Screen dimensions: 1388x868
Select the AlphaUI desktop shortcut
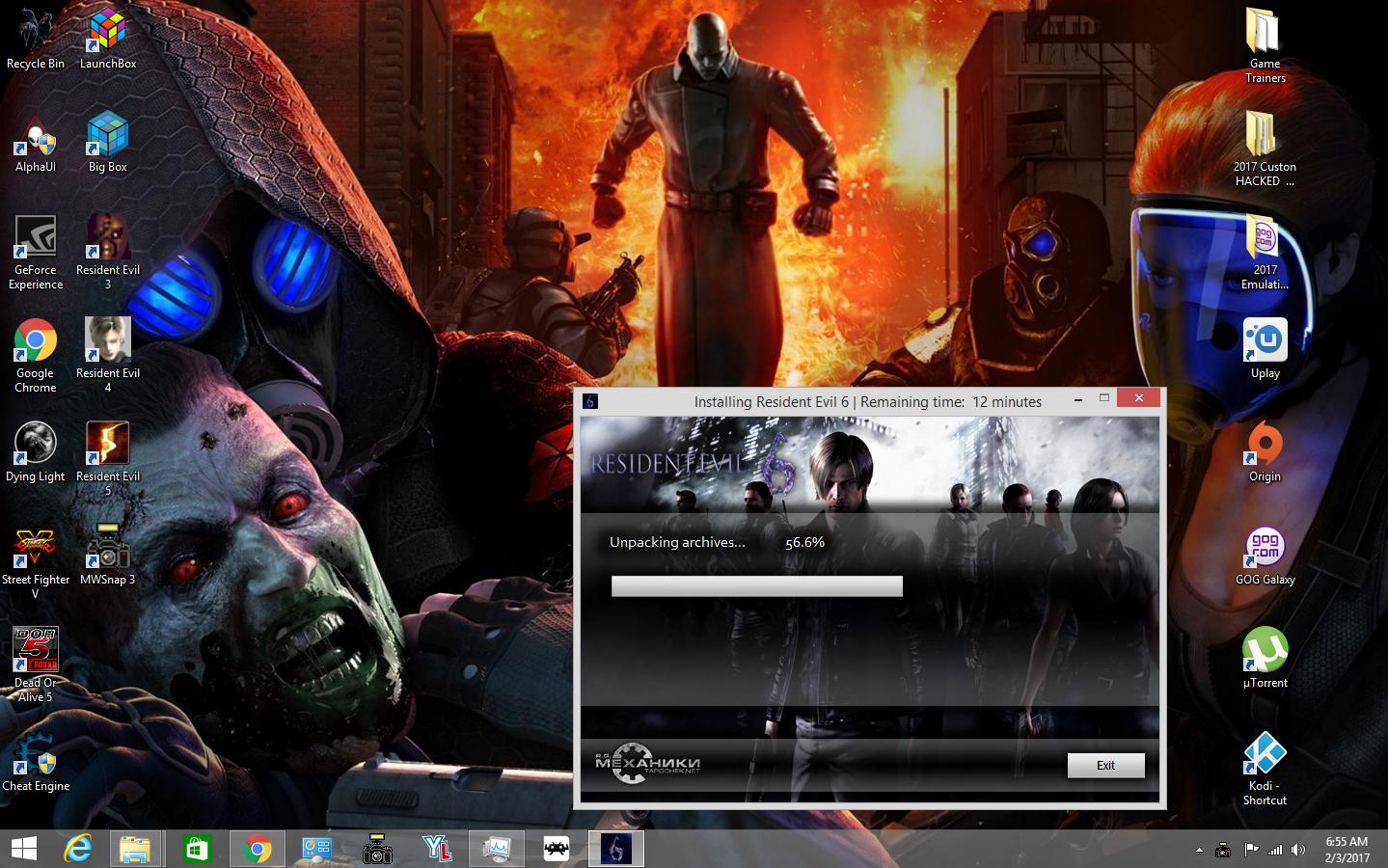tap(36, 143)
